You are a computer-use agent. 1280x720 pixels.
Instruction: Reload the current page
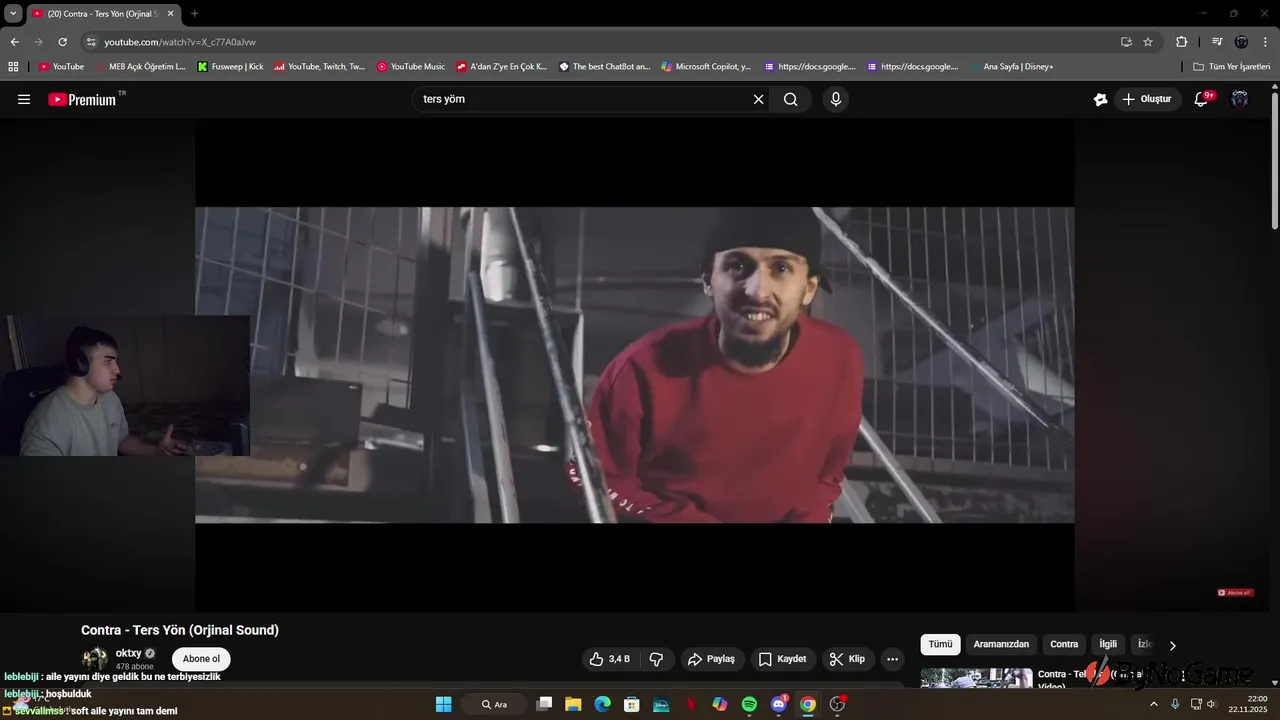[62, 42]
